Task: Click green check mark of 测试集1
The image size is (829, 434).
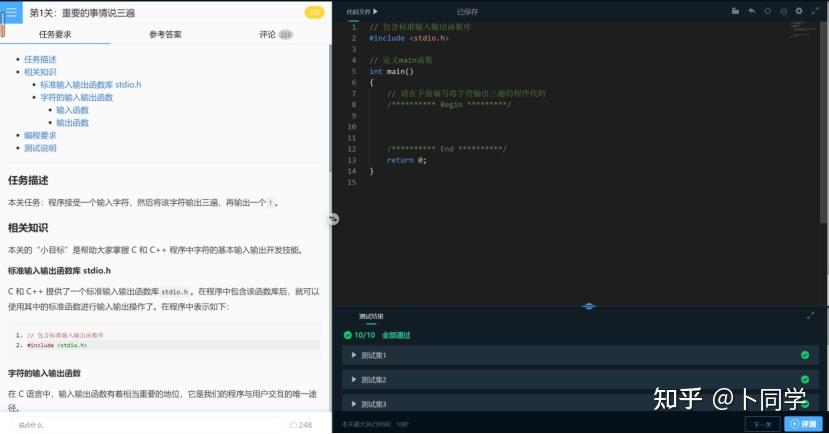Action: (x=805, y=355)
